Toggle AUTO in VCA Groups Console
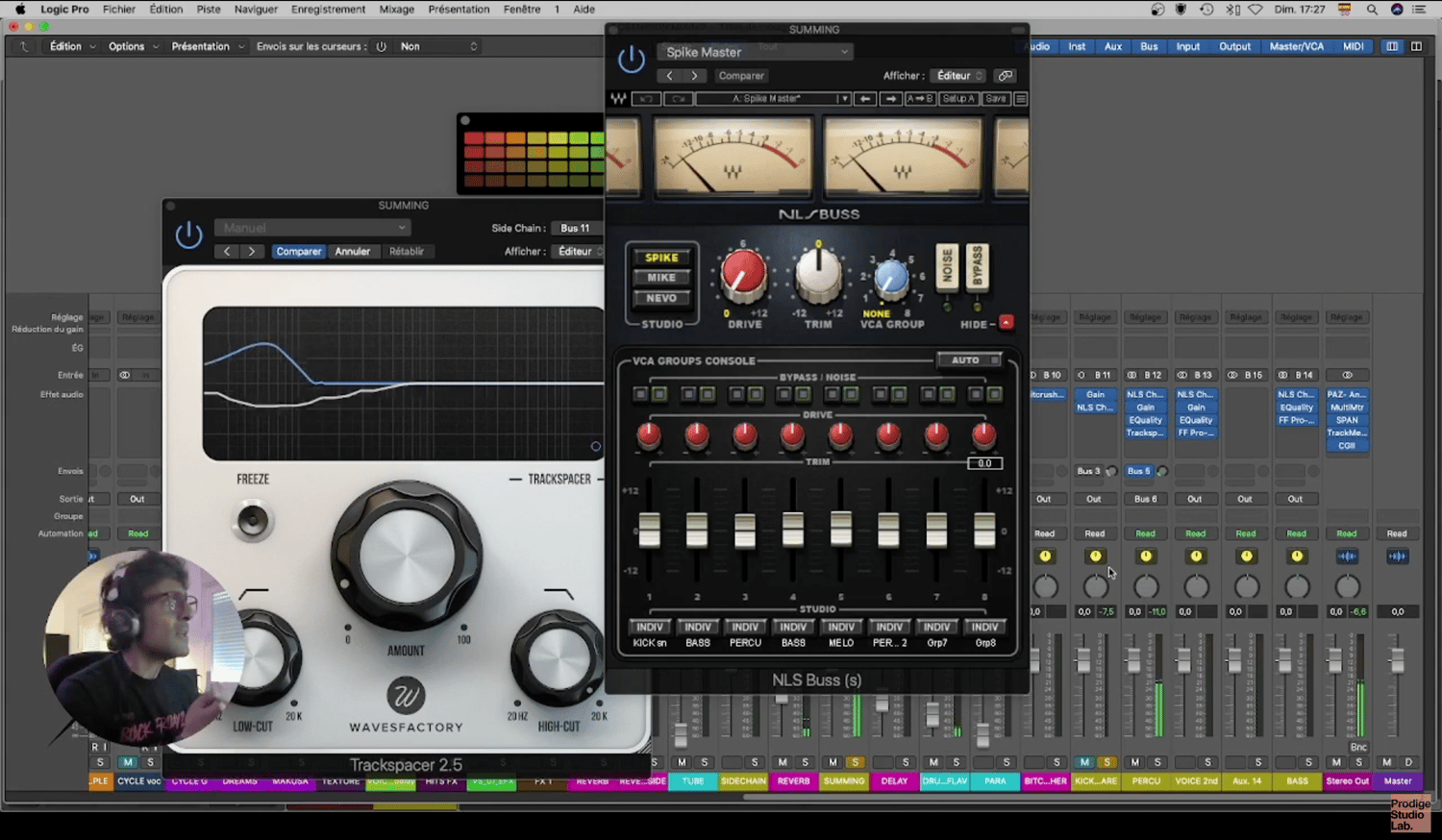The image size is (1442, 840). click(x=970, y=360)
